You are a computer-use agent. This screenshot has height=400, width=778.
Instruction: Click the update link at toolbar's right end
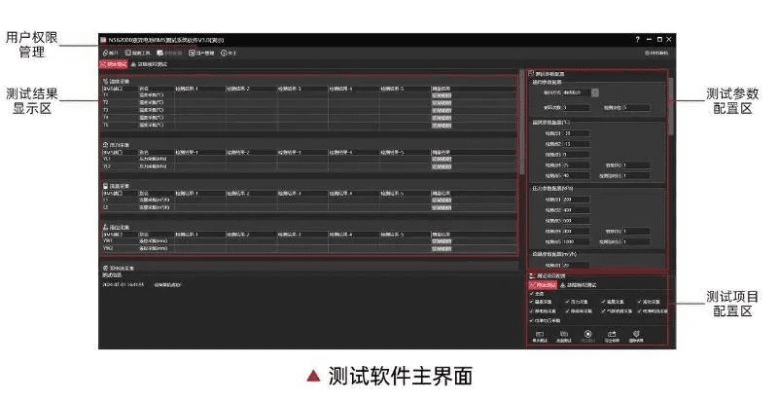pos(656,53)
